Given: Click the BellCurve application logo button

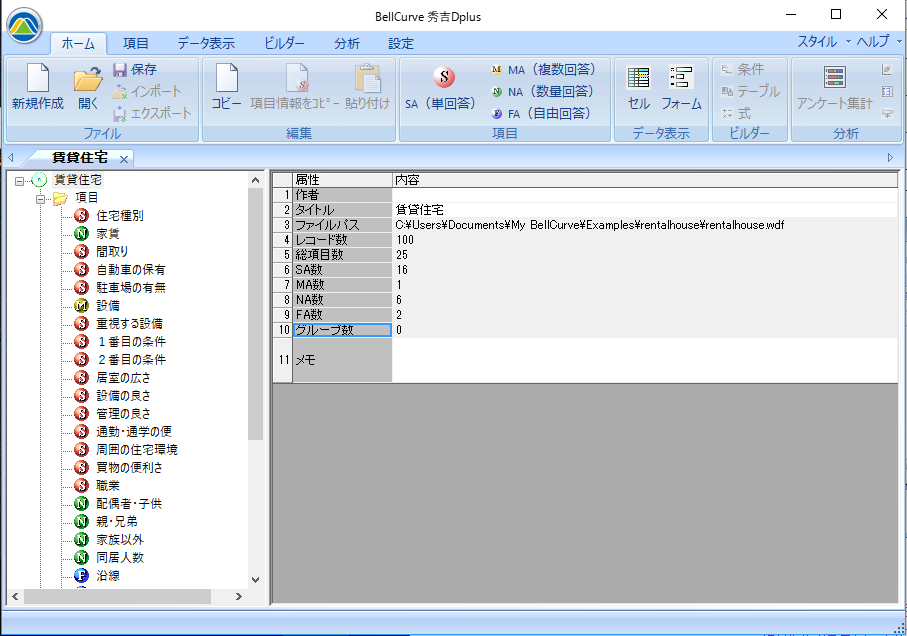Looking at the screenshot, I should [x=24, y=26].
